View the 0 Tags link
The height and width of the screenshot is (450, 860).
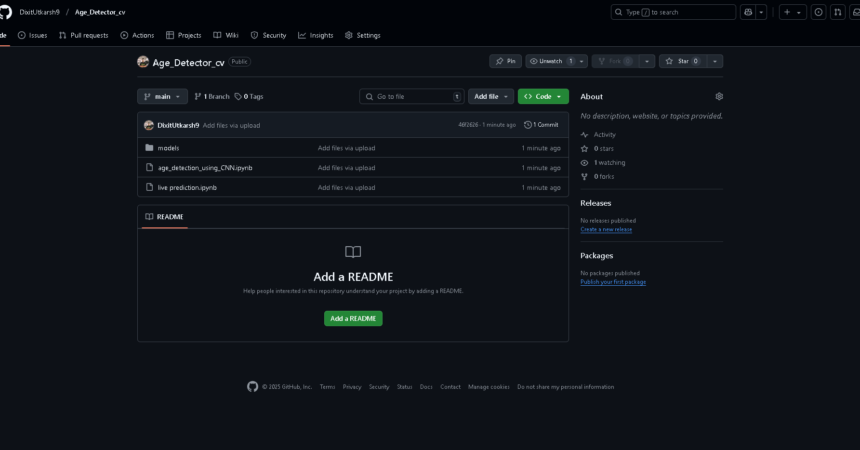249,97
